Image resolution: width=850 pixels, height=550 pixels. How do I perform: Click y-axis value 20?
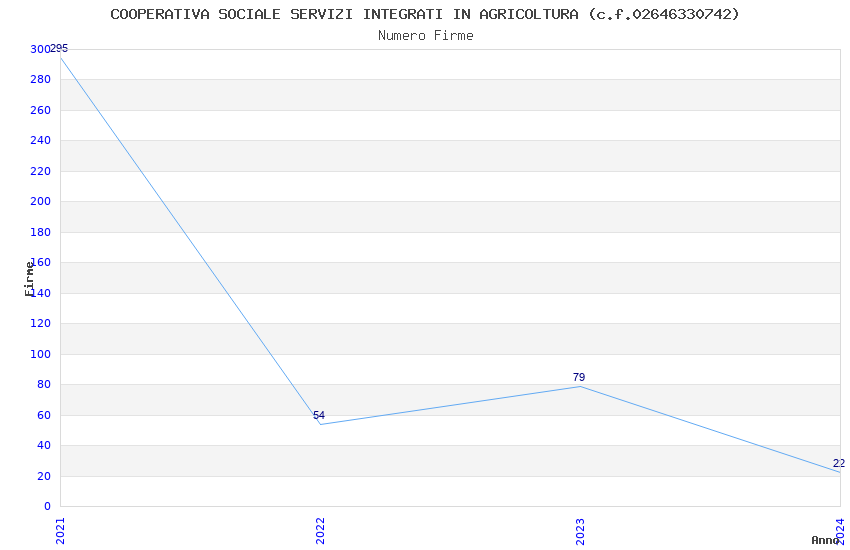point(43,476)
